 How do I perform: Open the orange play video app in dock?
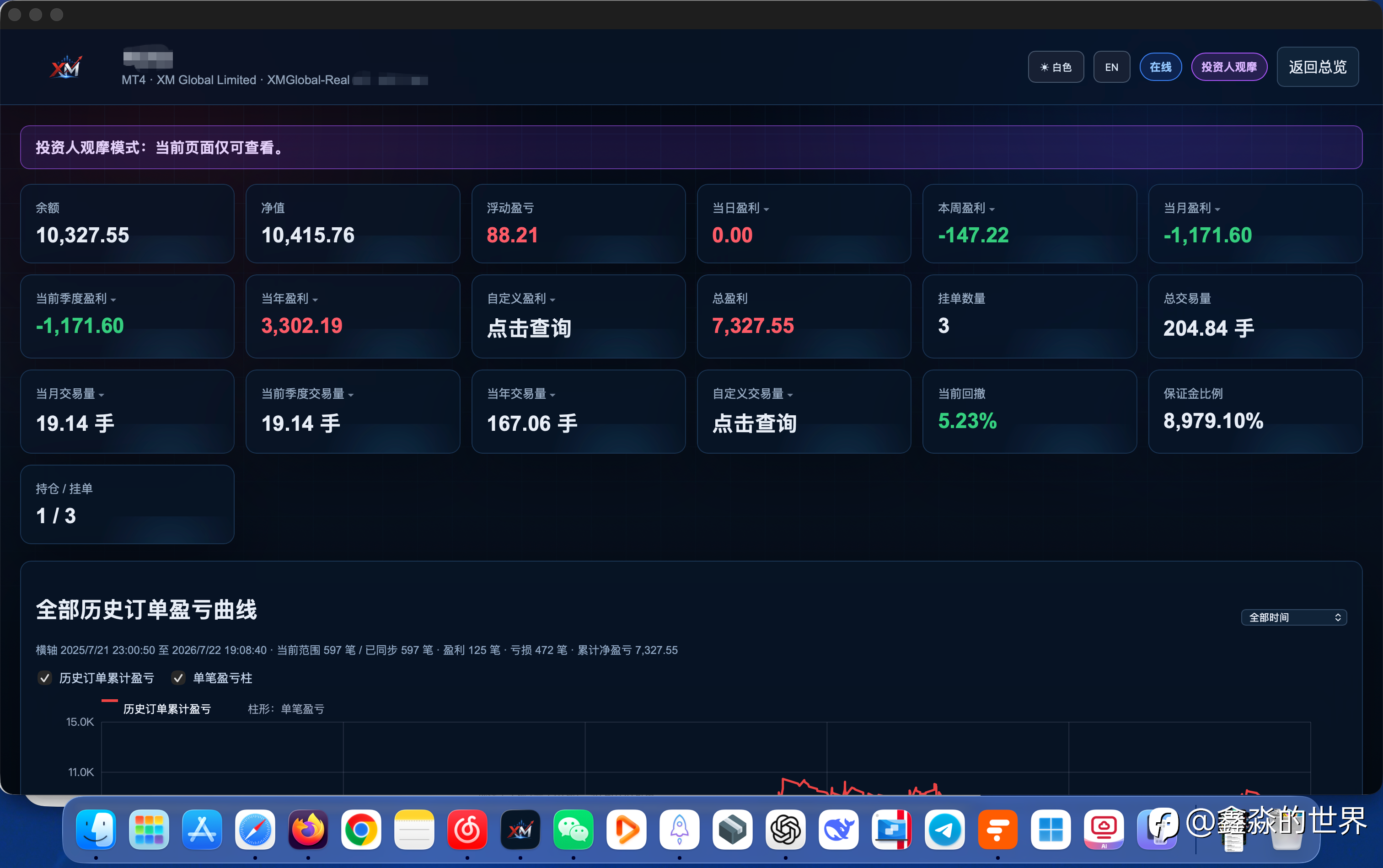[x=627, y=829]
